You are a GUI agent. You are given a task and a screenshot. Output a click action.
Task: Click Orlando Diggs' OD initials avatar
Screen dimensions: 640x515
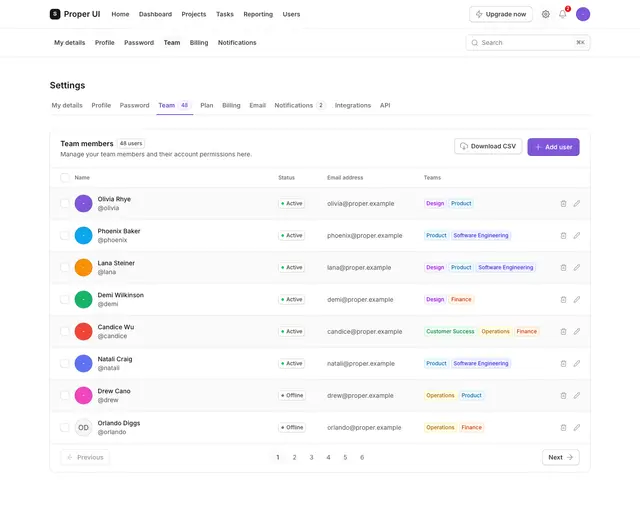[83, 427]
